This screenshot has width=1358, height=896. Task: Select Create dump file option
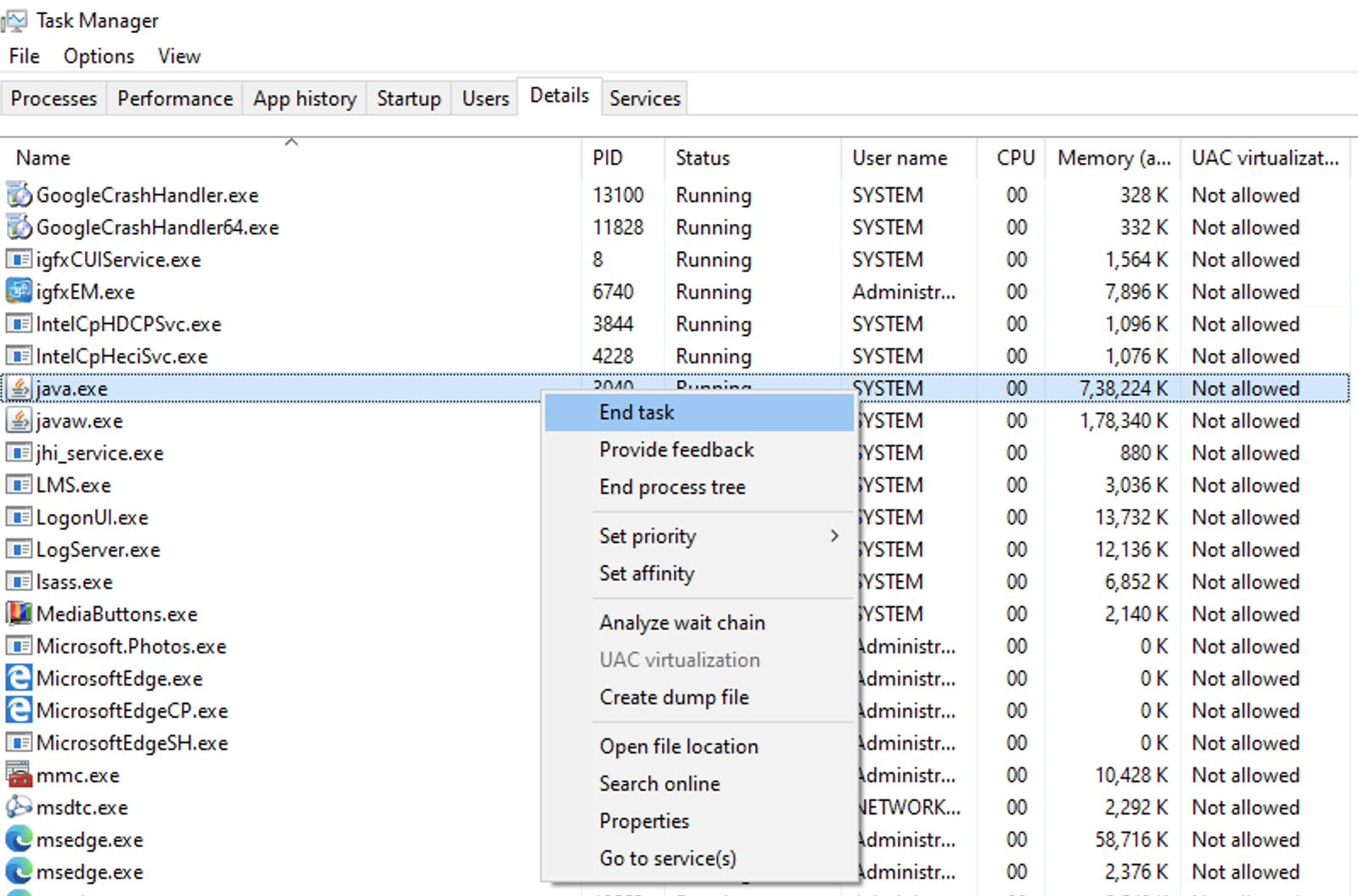674,697
